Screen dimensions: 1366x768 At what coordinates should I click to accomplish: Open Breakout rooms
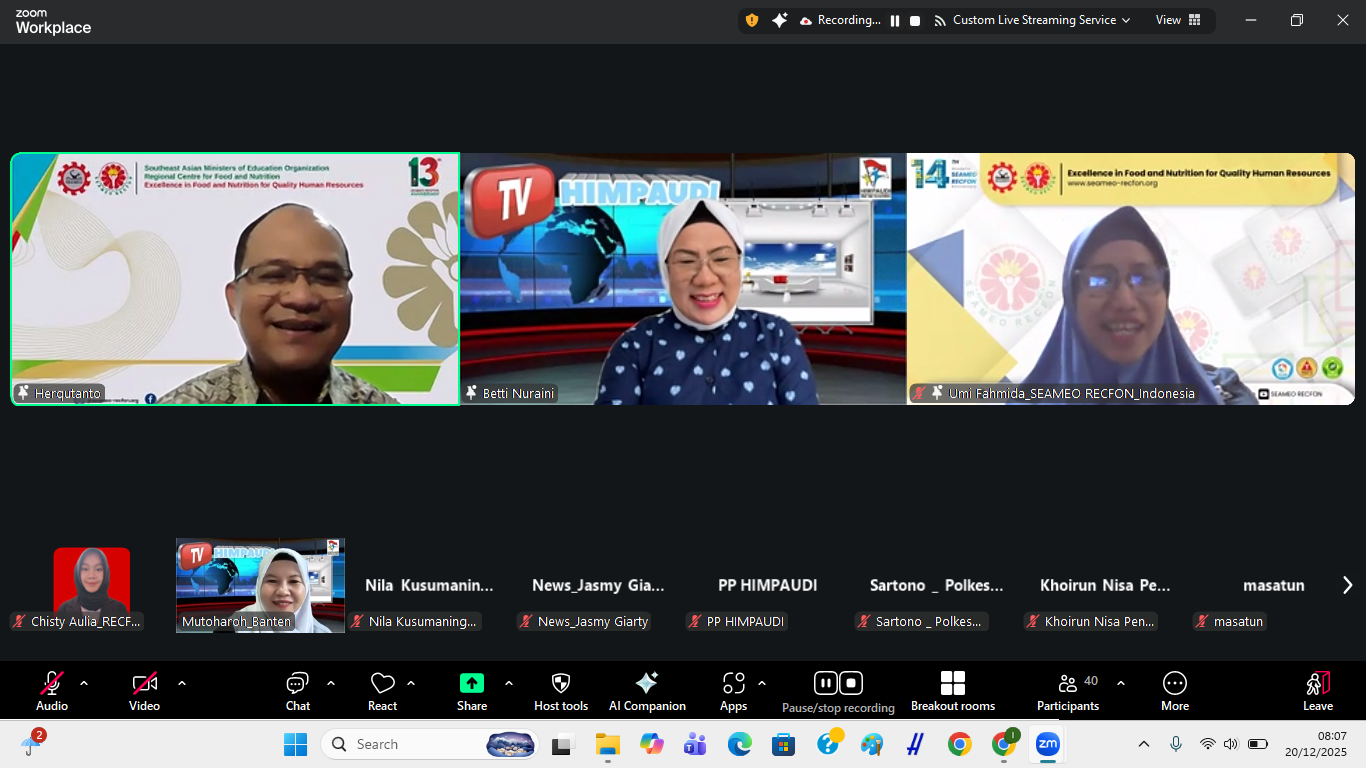[952, 691]
